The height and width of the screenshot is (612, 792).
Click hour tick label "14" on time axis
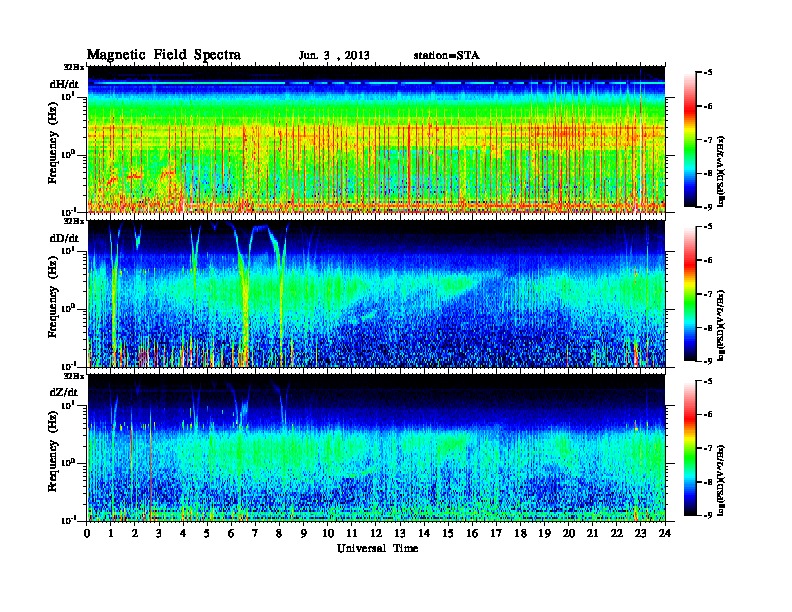click(x=424, y=533)
